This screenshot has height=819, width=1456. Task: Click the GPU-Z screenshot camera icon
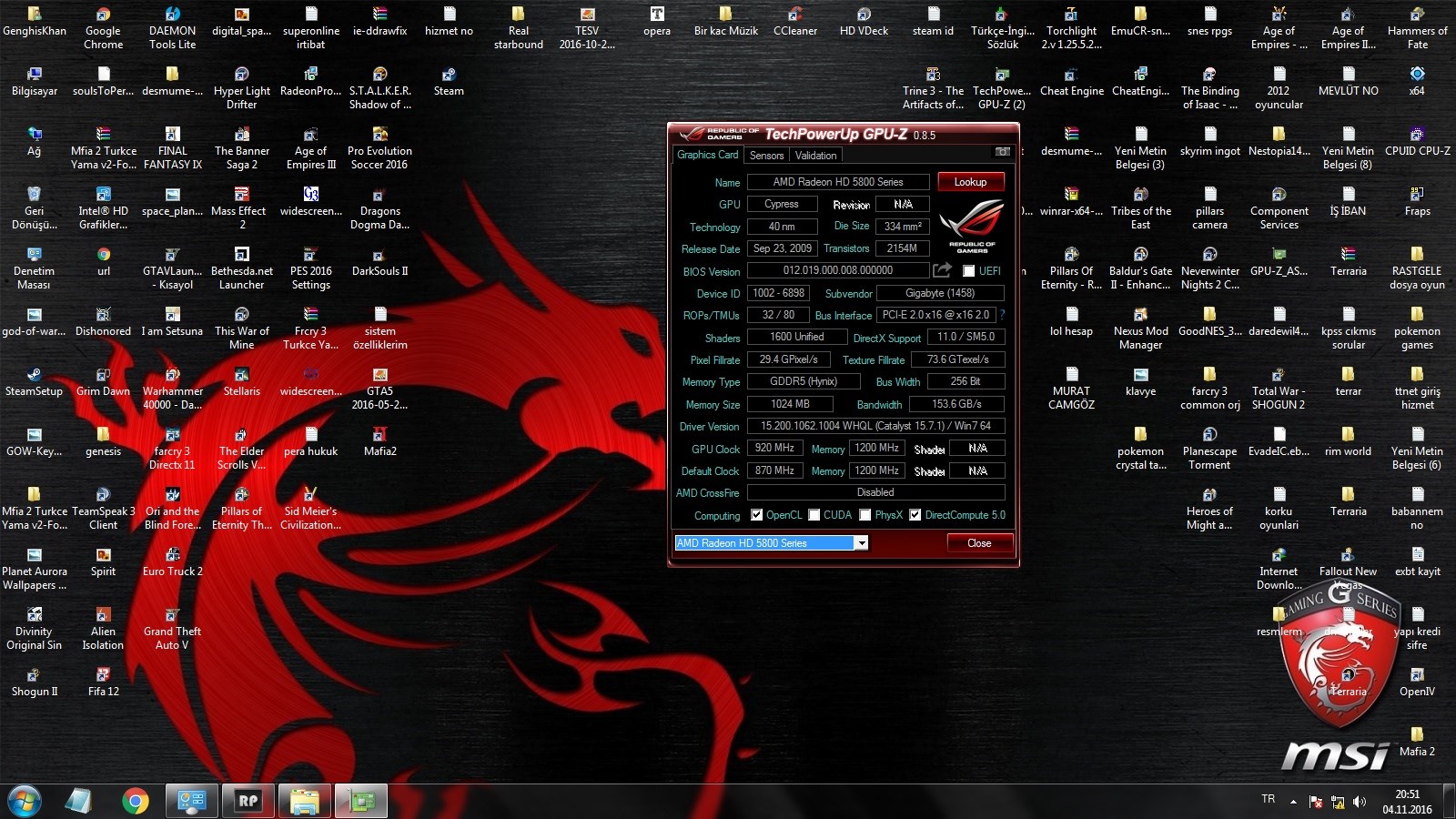(1002, 152)
